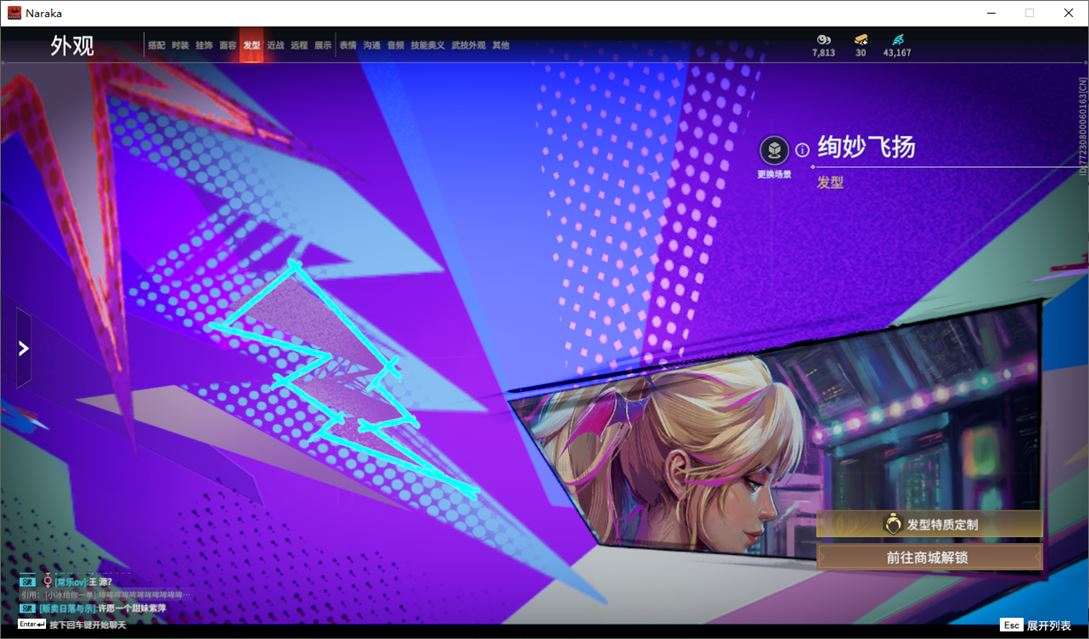This screenshot has width=1089, height=639.
Task: Click the 发型特质定制 button
Action: coord(929,524)
